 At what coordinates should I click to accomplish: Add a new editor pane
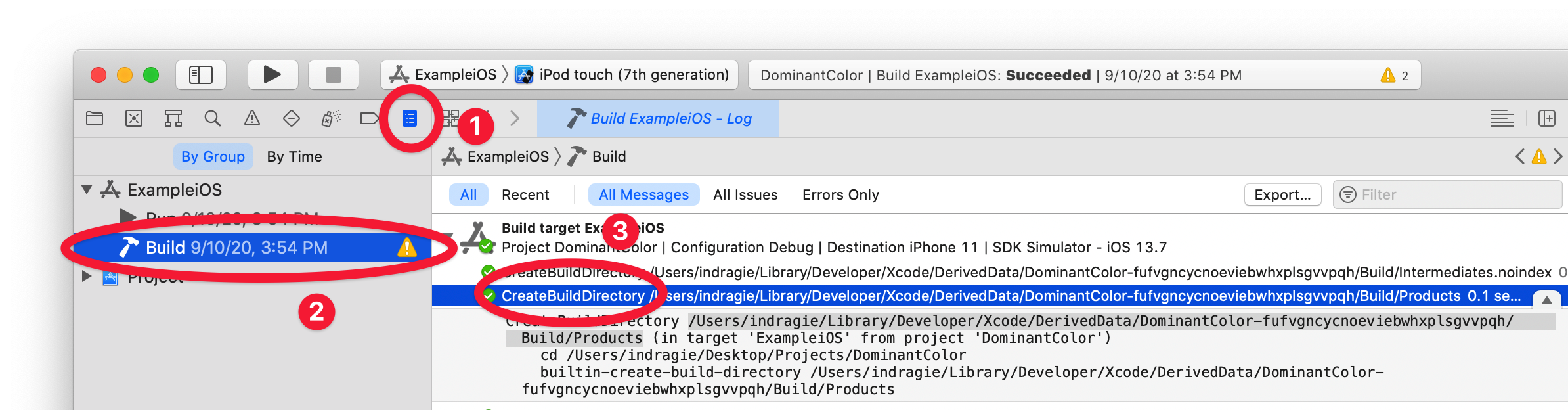(x=1547, y=118)
